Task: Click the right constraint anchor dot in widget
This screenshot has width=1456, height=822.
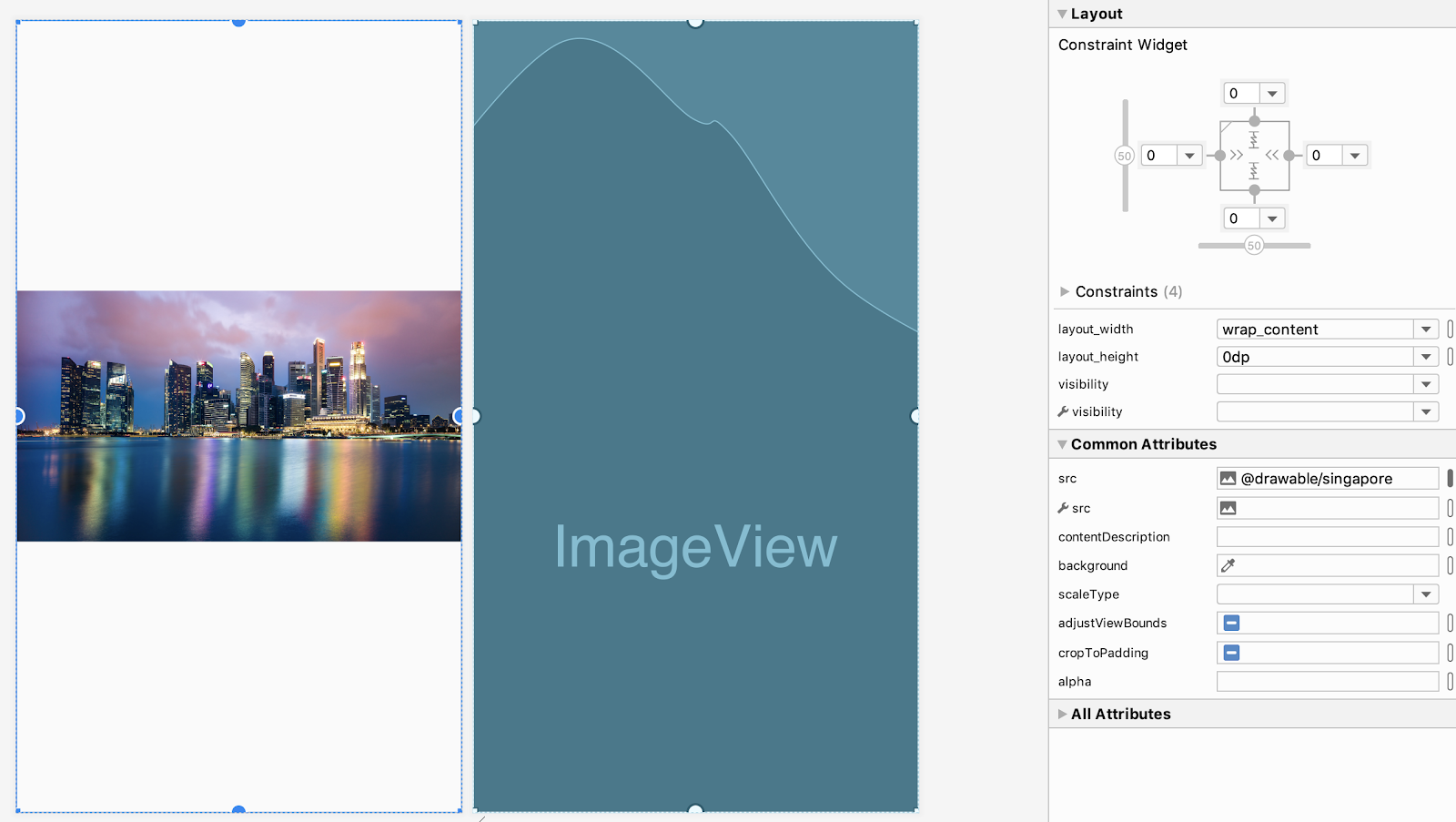Action: click(1289, 156)
